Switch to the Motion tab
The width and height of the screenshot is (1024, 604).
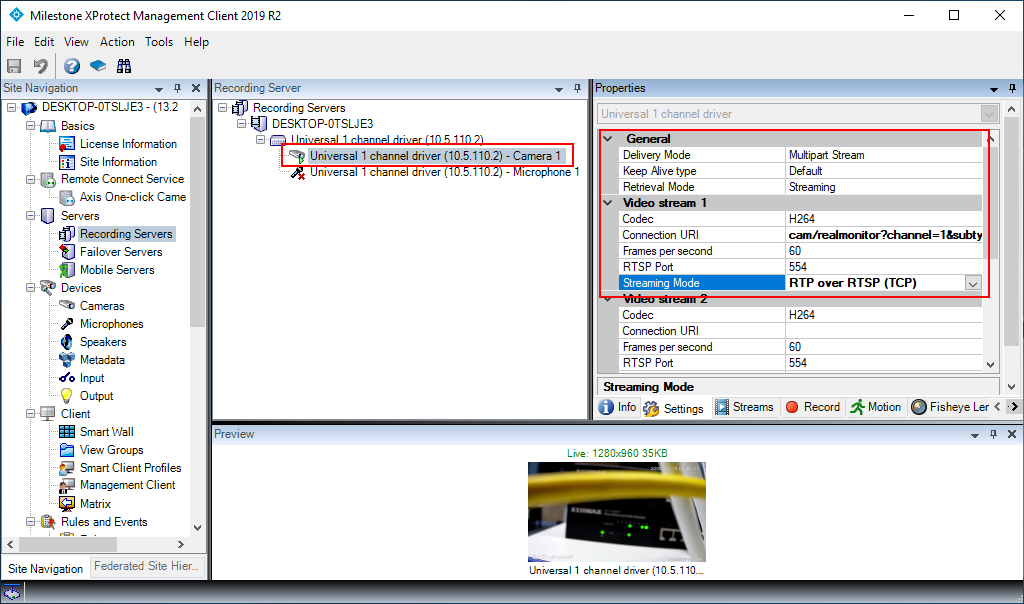click(875, 407)
